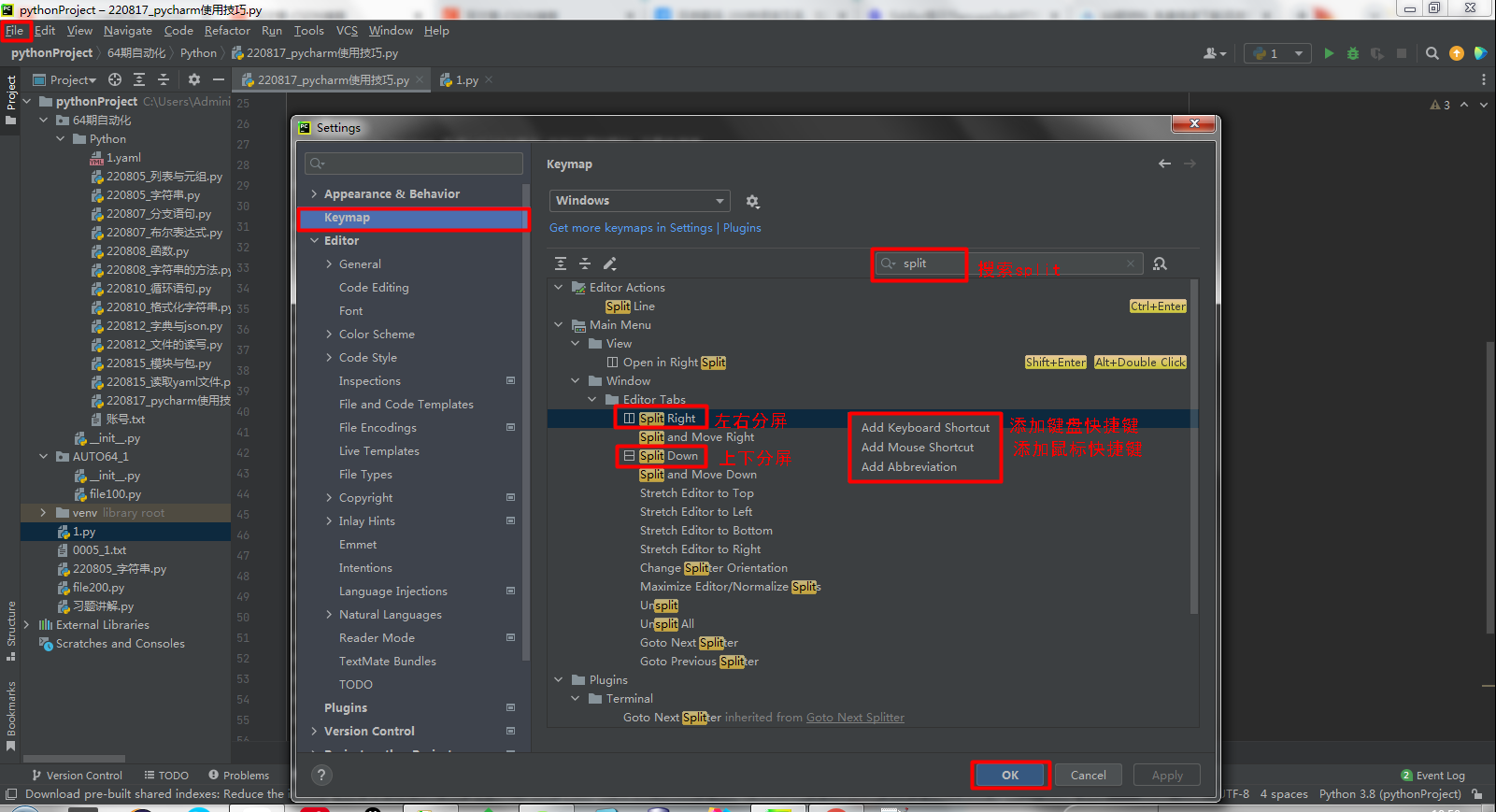Open the File menu

15,31
